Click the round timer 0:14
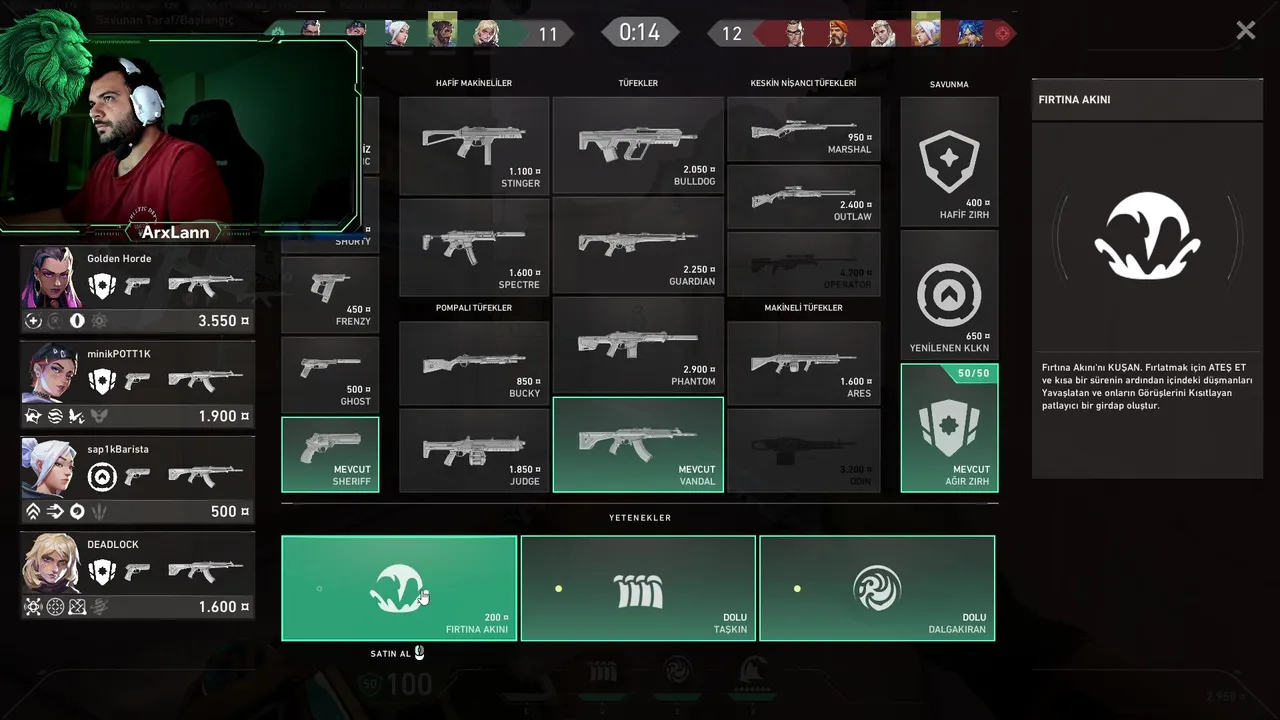1280x720 pixels. 639,32
